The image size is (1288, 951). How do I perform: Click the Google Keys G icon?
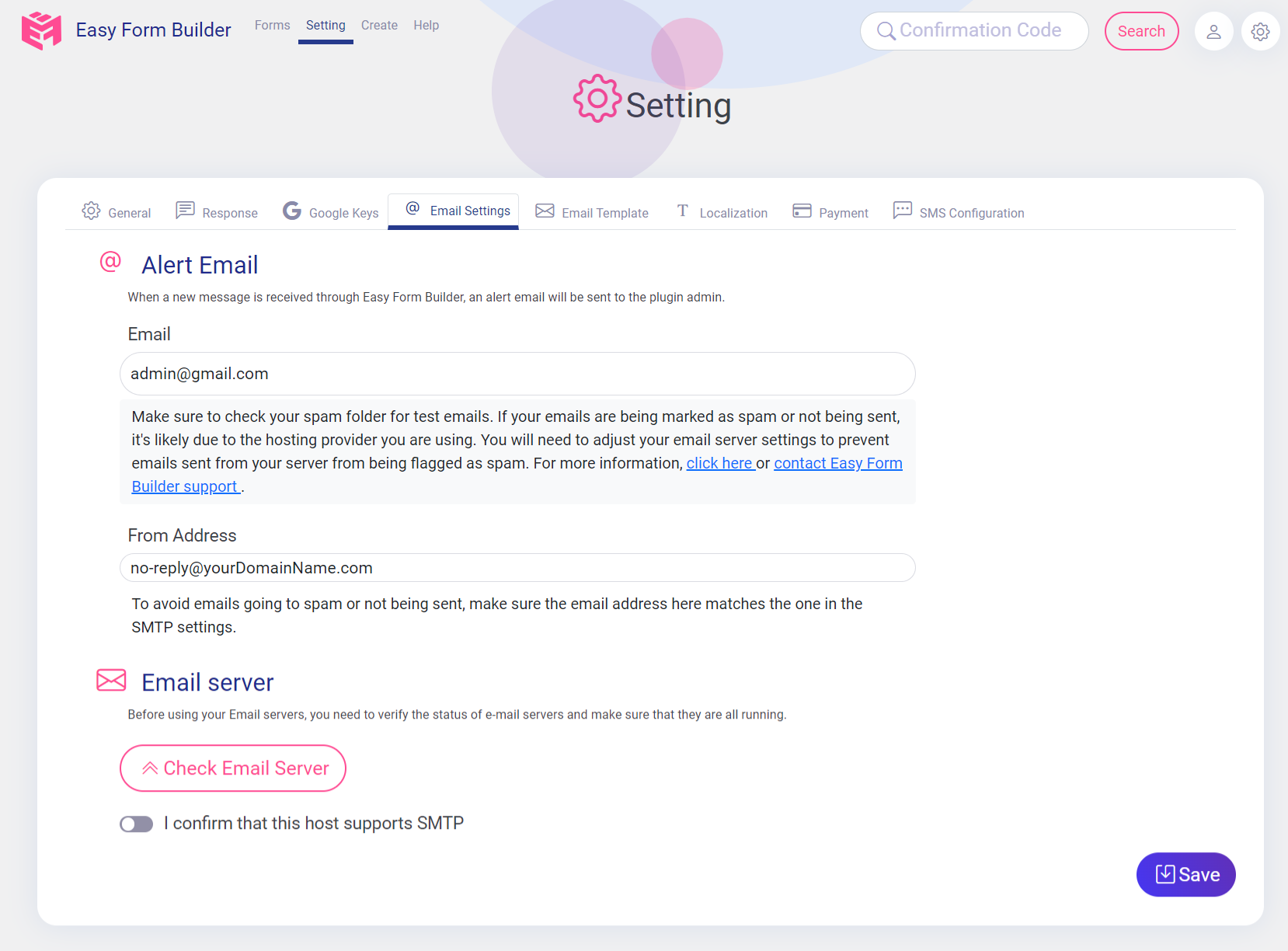click(292, 211)
